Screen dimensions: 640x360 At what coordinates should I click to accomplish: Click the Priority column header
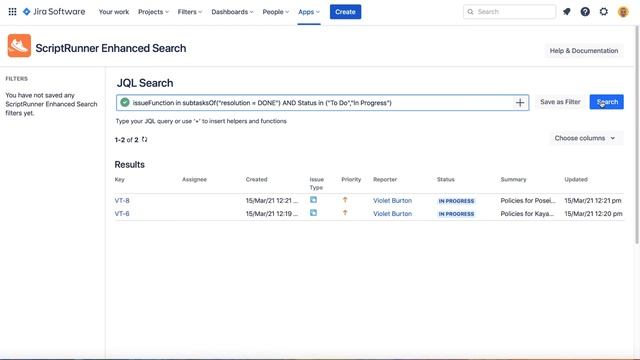[x=351, y=179]
